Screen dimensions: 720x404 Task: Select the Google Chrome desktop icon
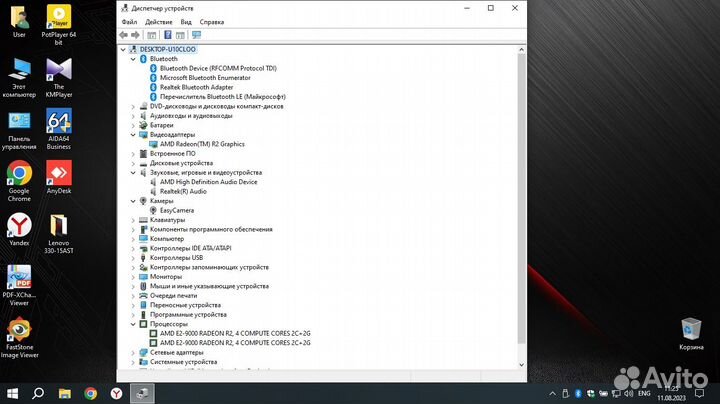(x=19, y=181)
